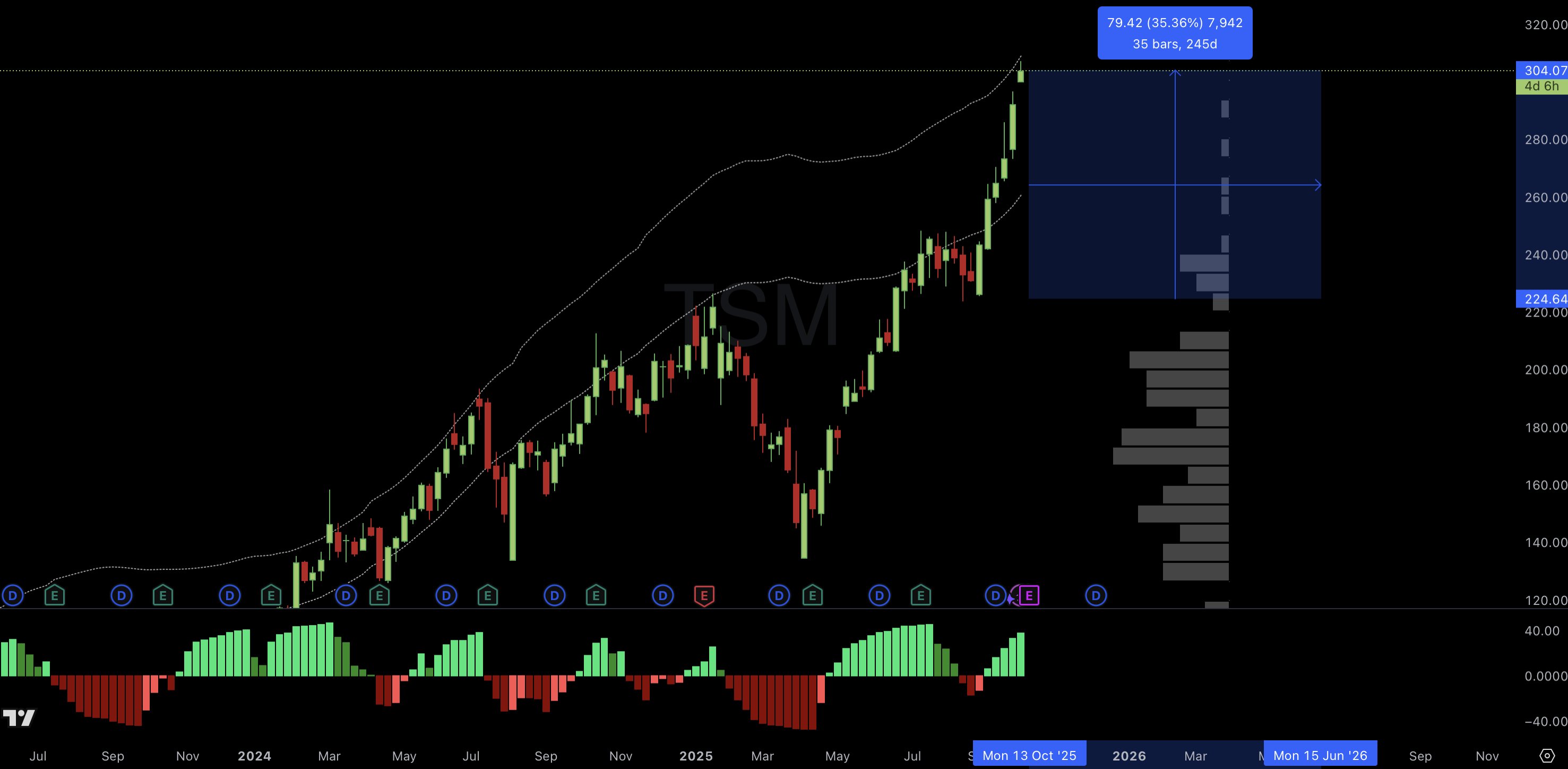Click the 2025 year label on time axis
Viewport: 1568px width, 769px height.
pyautogui.click(x=696, y=756)
